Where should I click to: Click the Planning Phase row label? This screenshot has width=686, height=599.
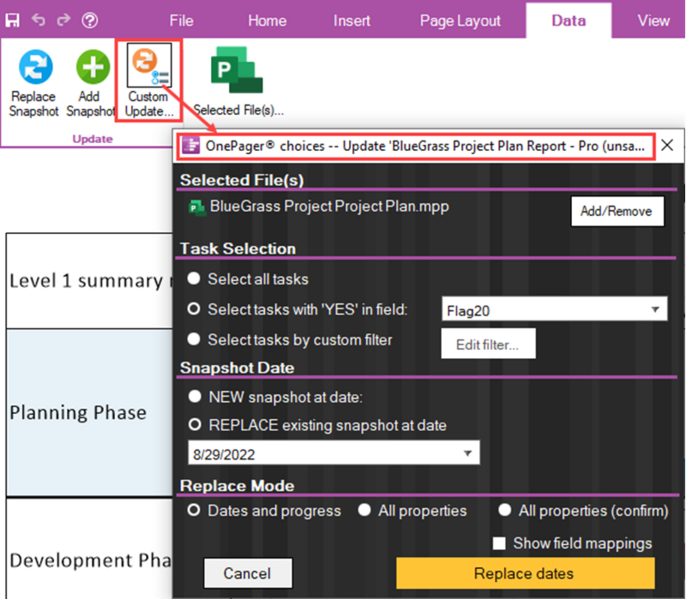78,413
